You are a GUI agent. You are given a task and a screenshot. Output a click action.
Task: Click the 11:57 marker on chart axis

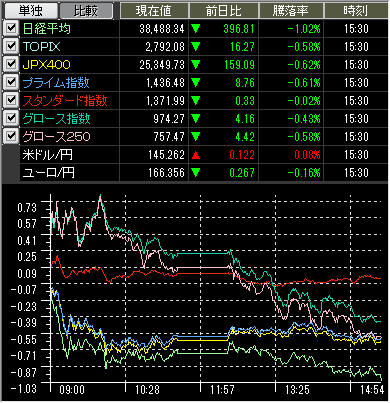tap(222, 390)
